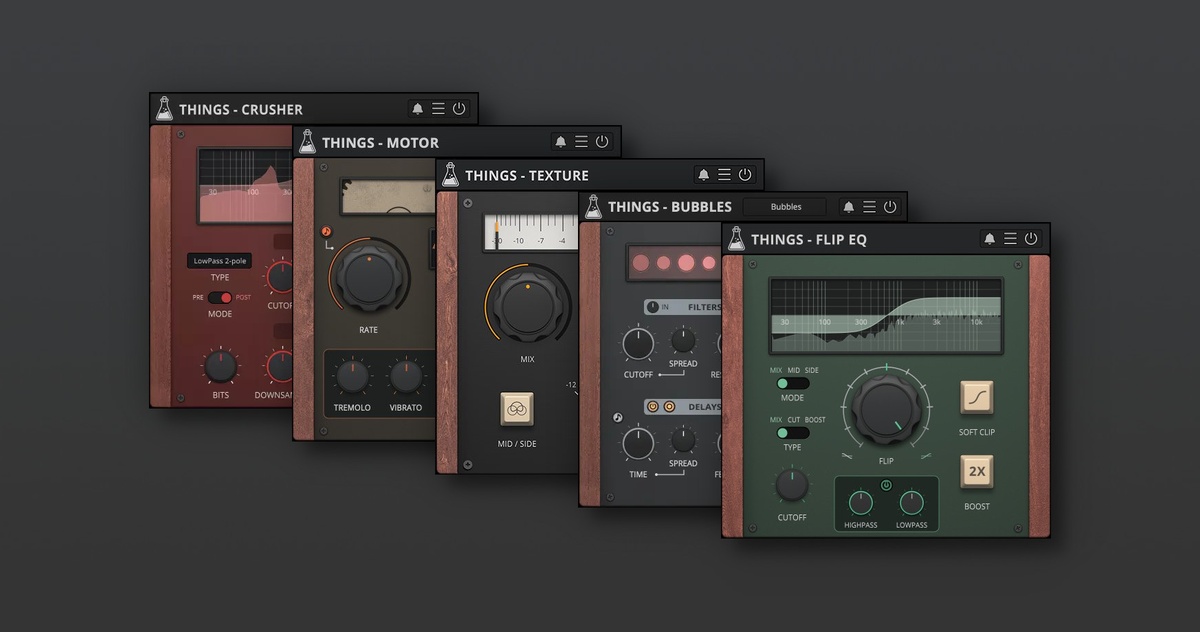Enable SOFT CLIP button in Flip EQ
The width and height of the screenshot is (1200, 632).
tap(976, 397)
